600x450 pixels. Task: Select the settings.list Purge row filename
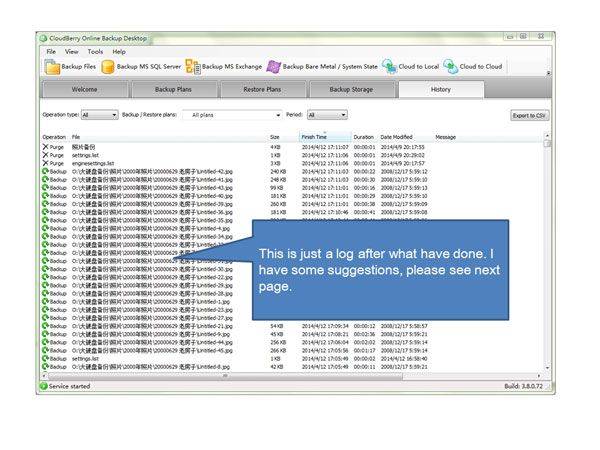[x=85, y=155]
